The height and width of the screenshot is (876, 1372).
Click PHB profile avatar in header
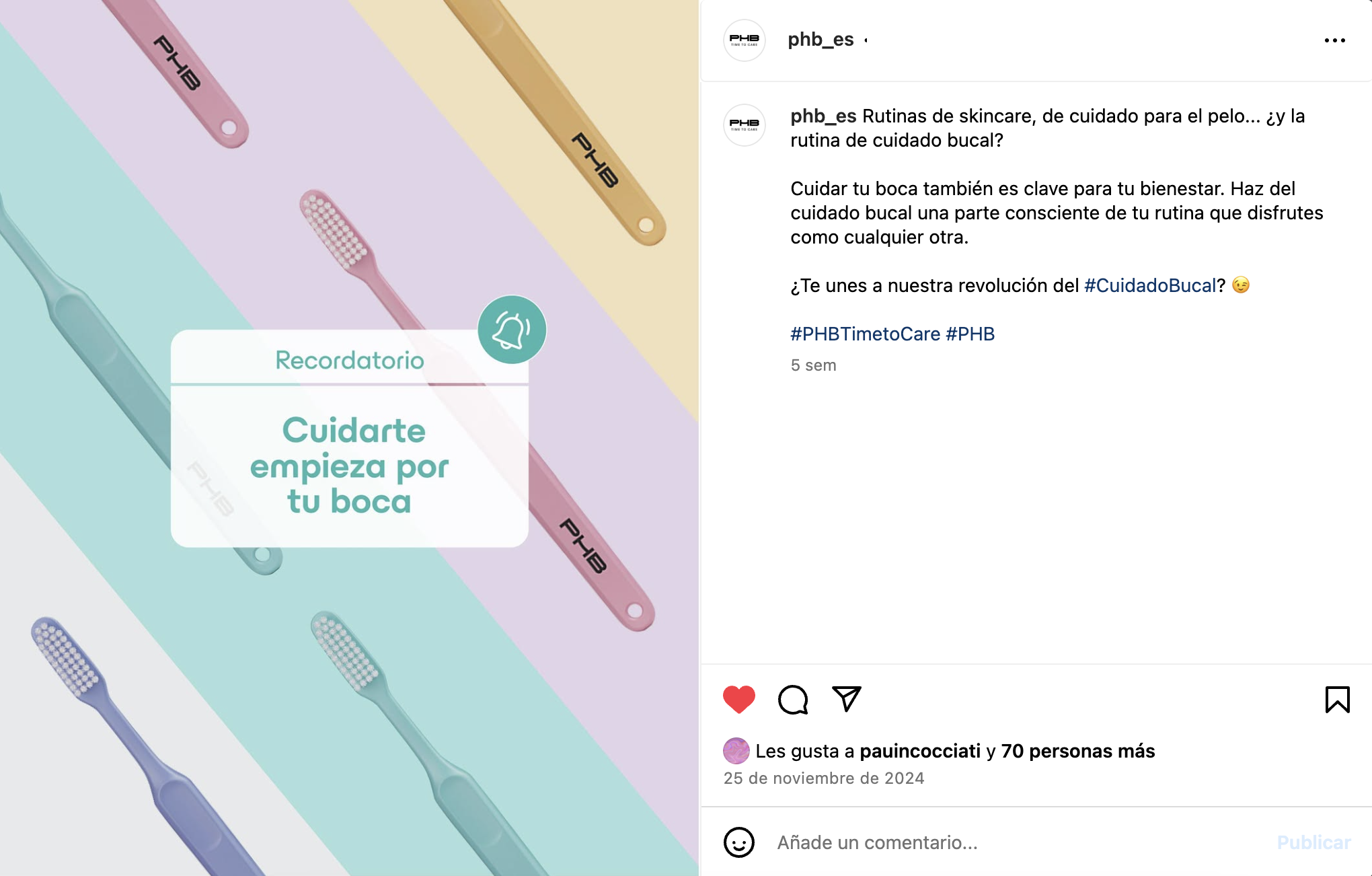click(745, 40)
